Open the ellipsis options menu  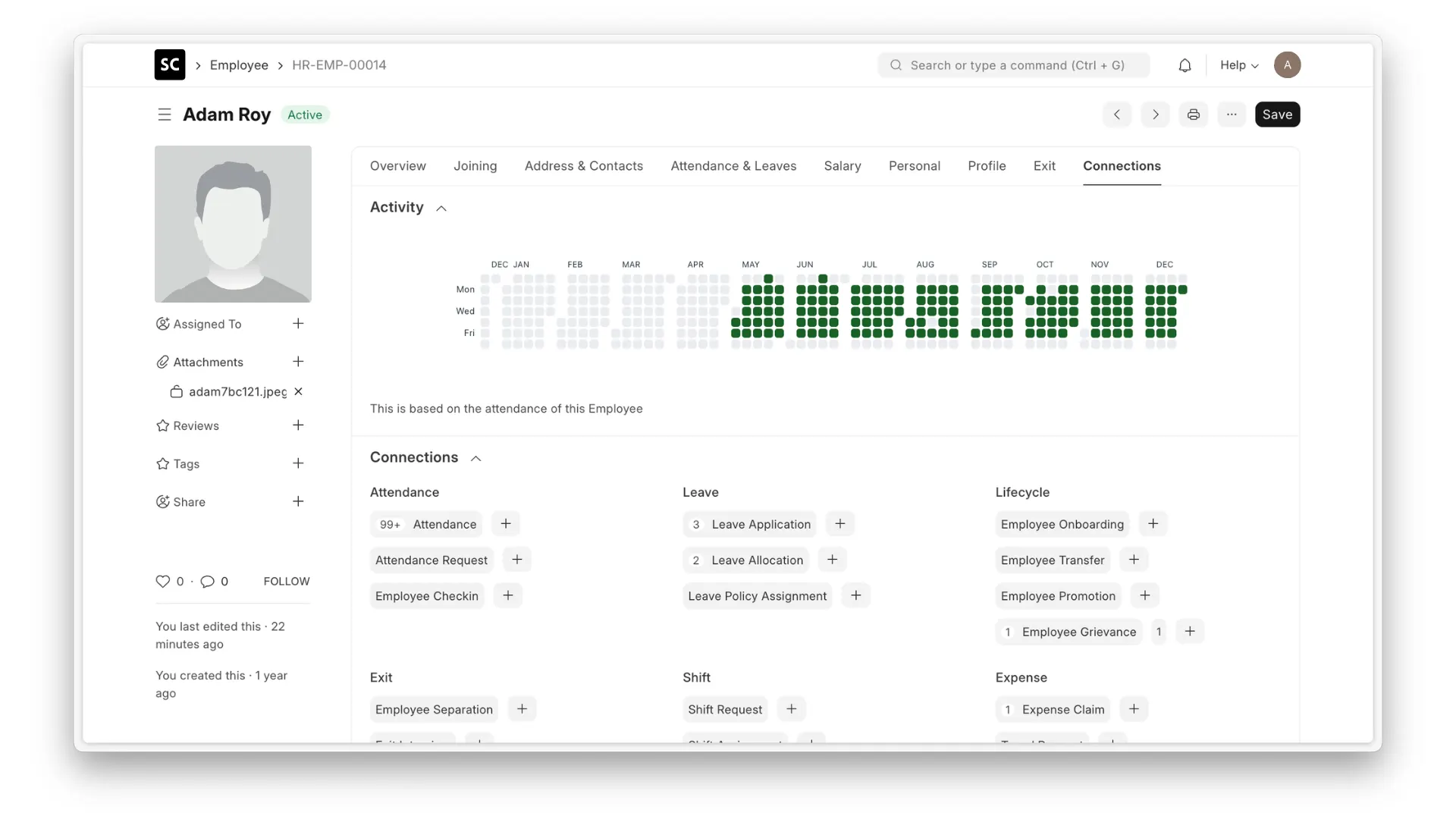click(1231, 115)
